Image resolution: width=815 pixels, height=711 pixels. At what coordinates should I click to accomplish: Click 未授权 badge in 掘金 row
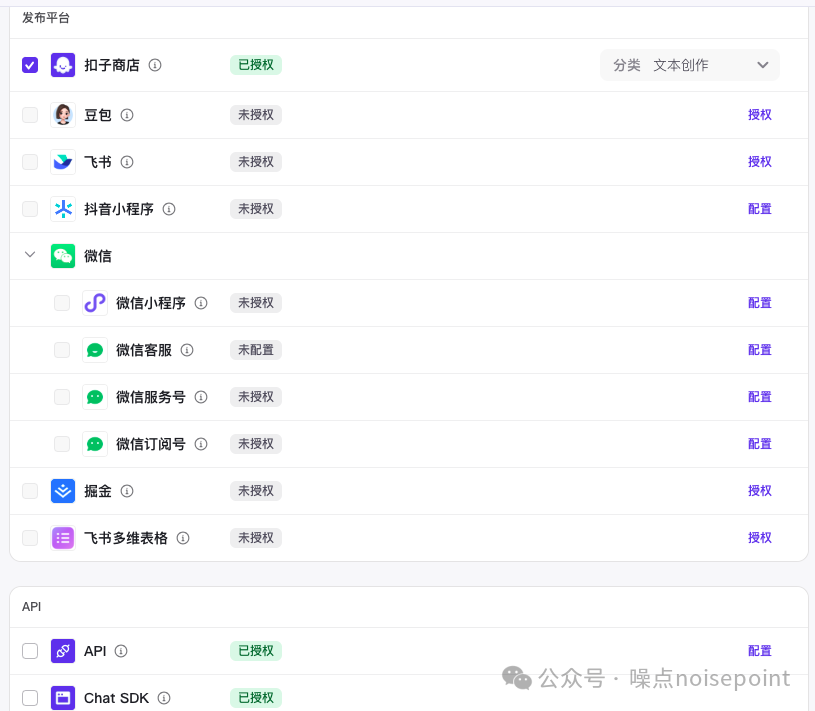pyautogui.click(x=256, y=491)
